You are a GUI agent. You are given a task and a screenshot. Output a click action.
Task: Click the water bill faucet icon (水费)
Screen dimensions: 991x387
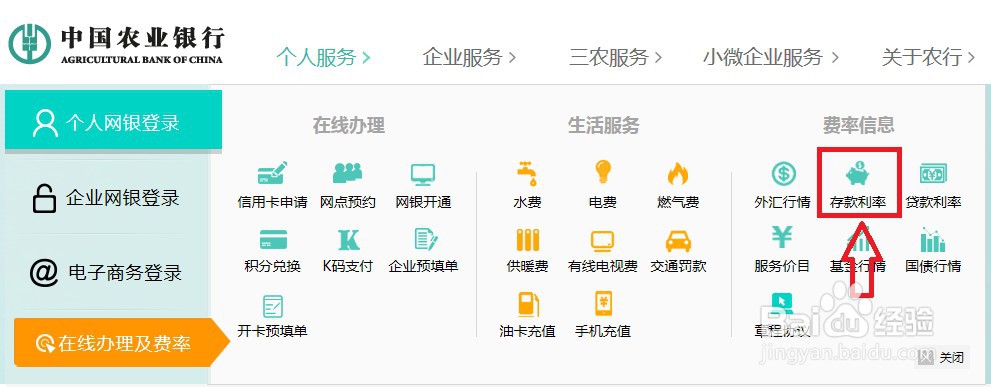tap(527, 173)
